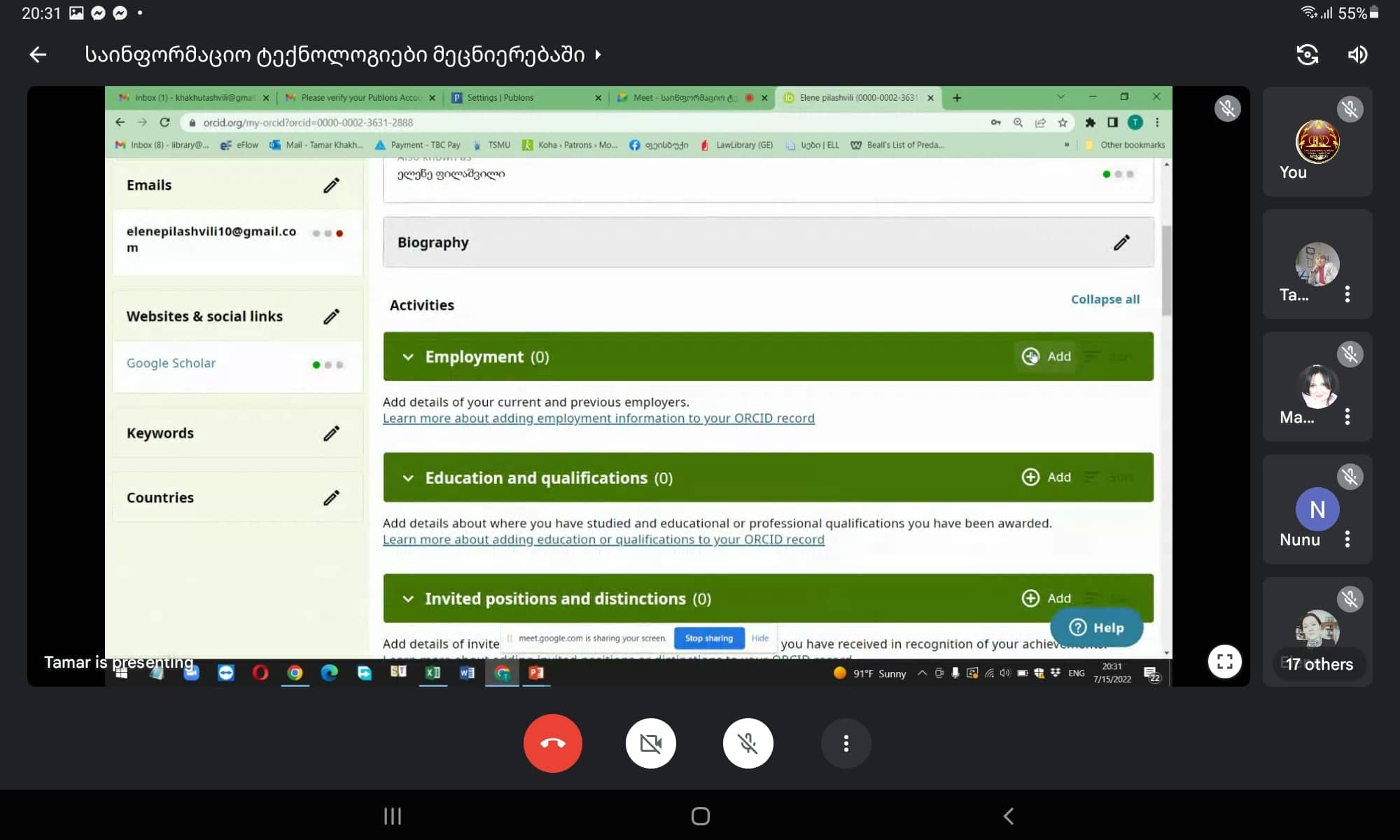The height and width of the screenshot is (840, 1400).
Task: Open options for participant Ta...
Action: 1347,294
